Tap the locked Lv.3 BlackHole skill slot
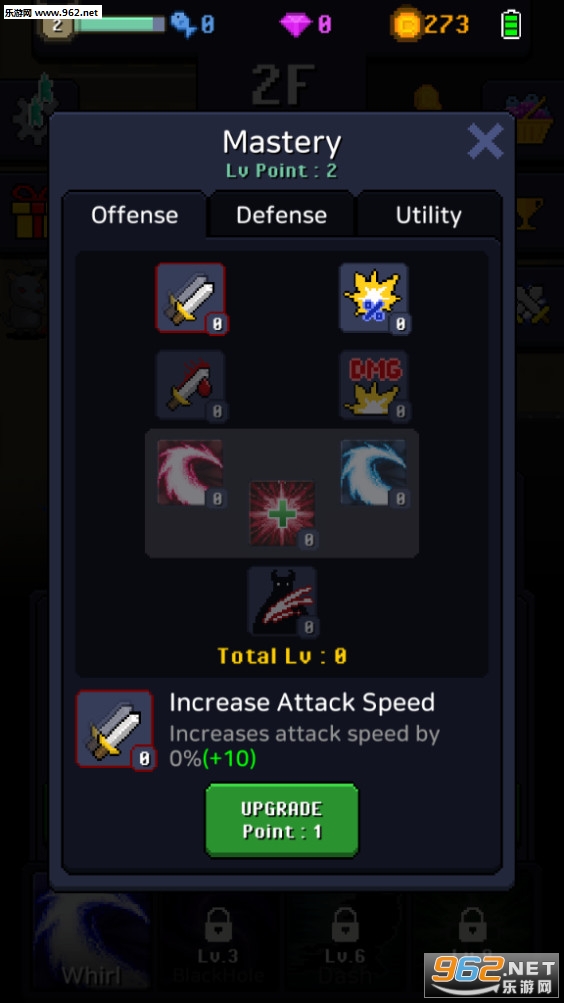Viewport: 564px width, 1003px height. click(x=217, y=940)
